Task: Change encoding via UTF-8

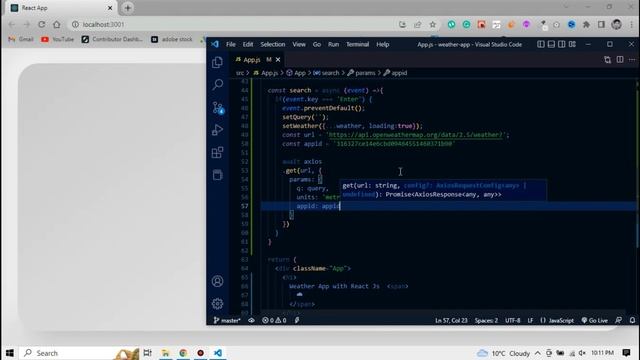Action: pos(513,320)
